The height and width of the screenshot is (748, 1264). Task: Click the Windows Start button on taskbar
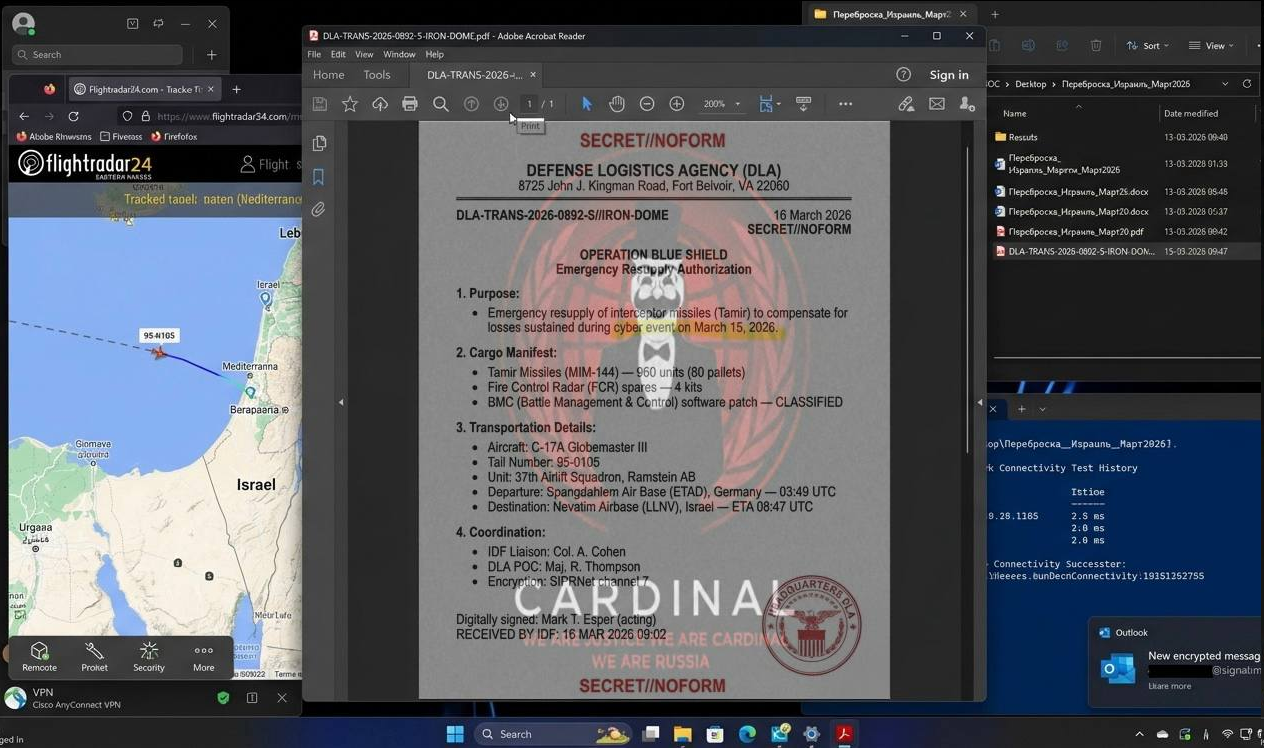[455, 734]
